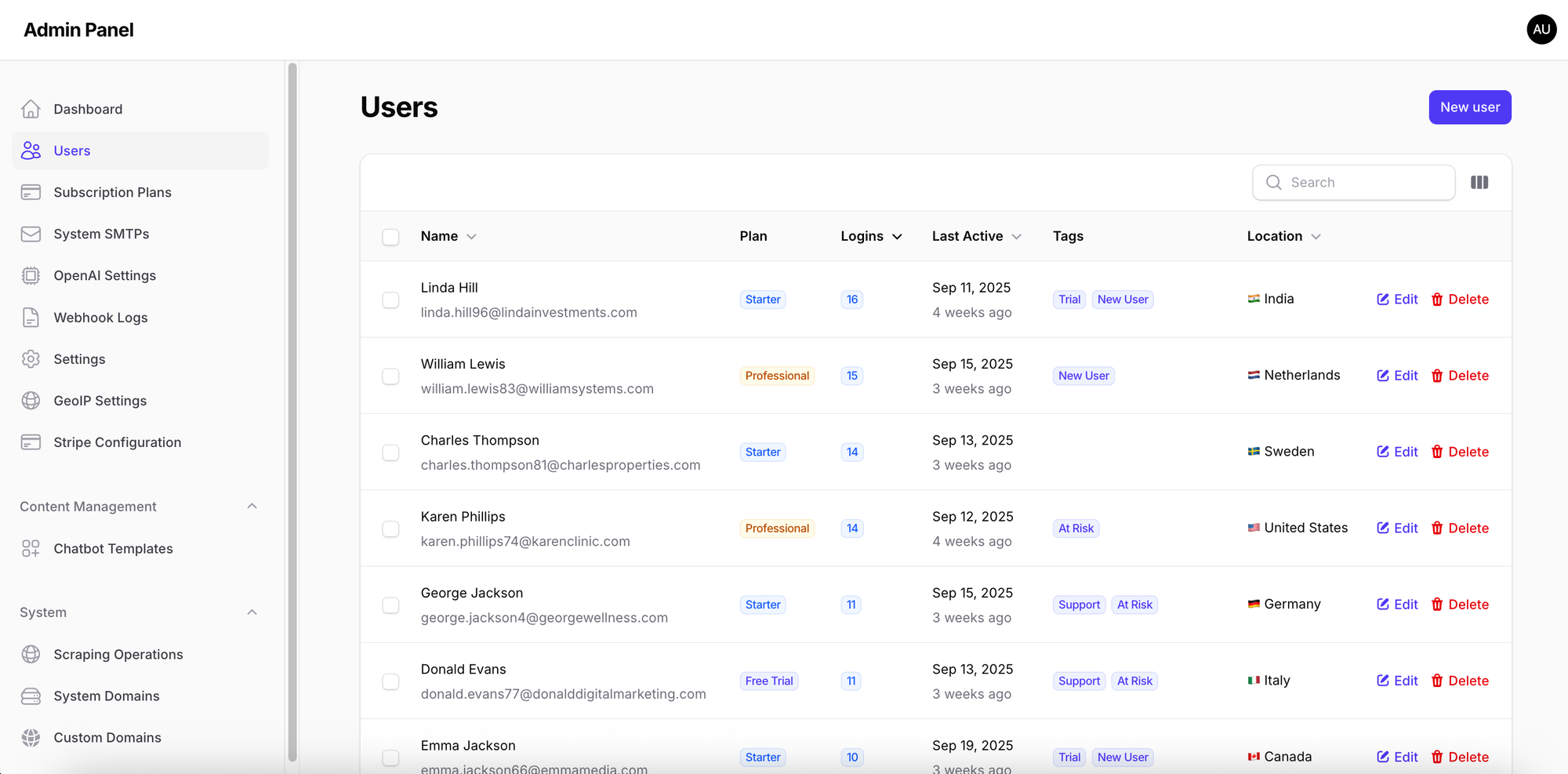
Task: Delete the William Lewis user
Action: (x=1459, y=376)
